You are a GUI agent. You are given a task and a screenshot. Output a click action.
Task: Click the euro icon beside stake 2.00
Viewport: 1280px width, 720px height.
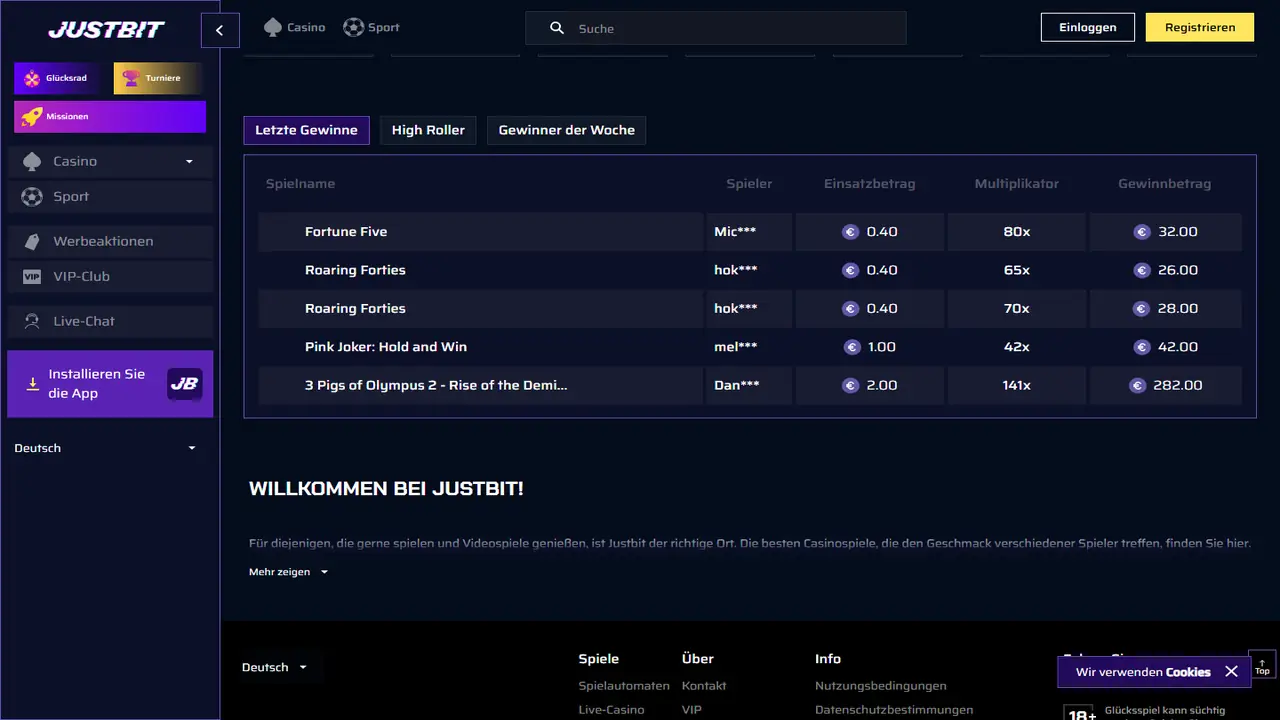pos(851,385)
